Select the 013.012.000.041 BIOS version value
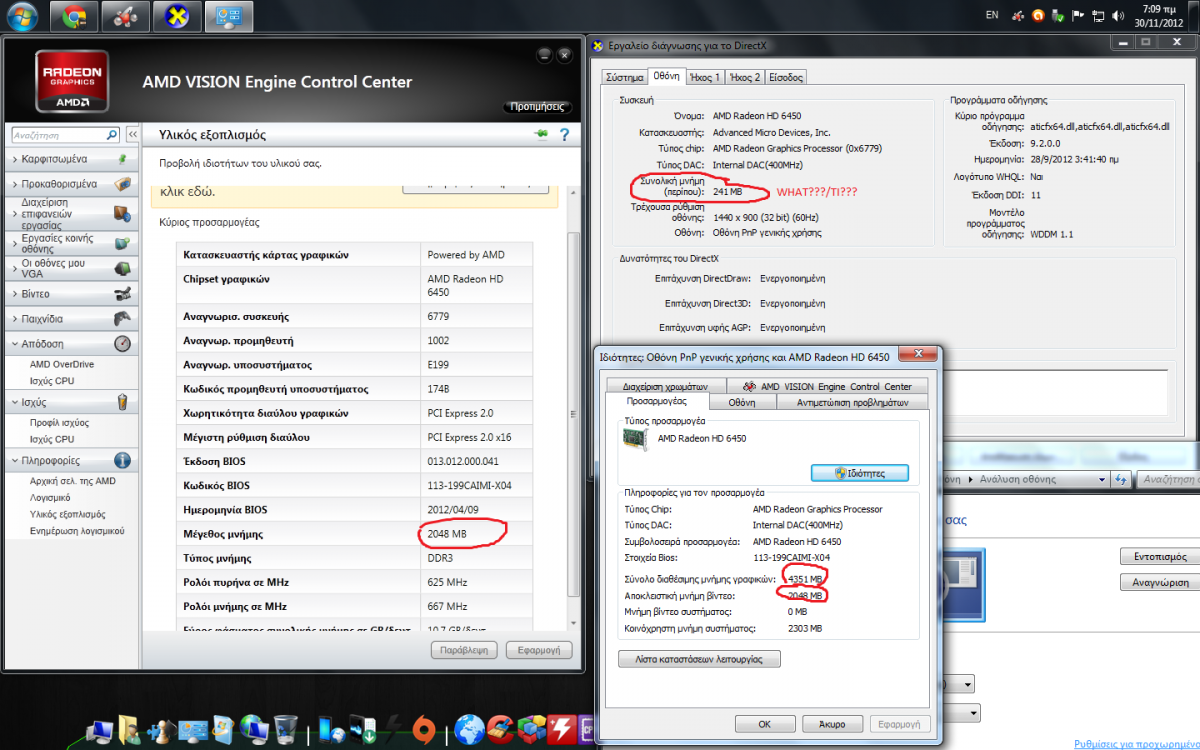 463,461
